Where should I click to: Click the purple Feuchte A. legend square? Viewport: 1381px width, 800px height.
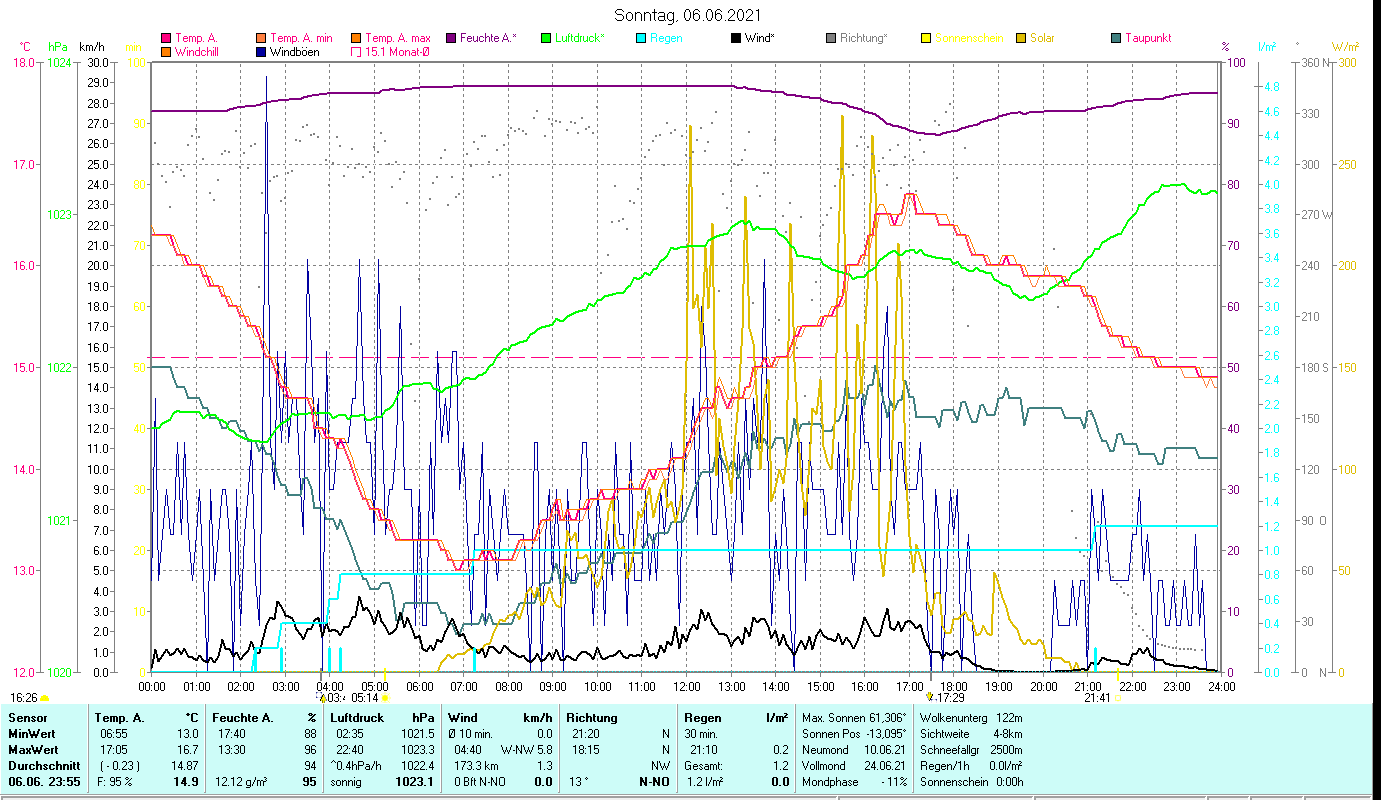tap(450, 38)
